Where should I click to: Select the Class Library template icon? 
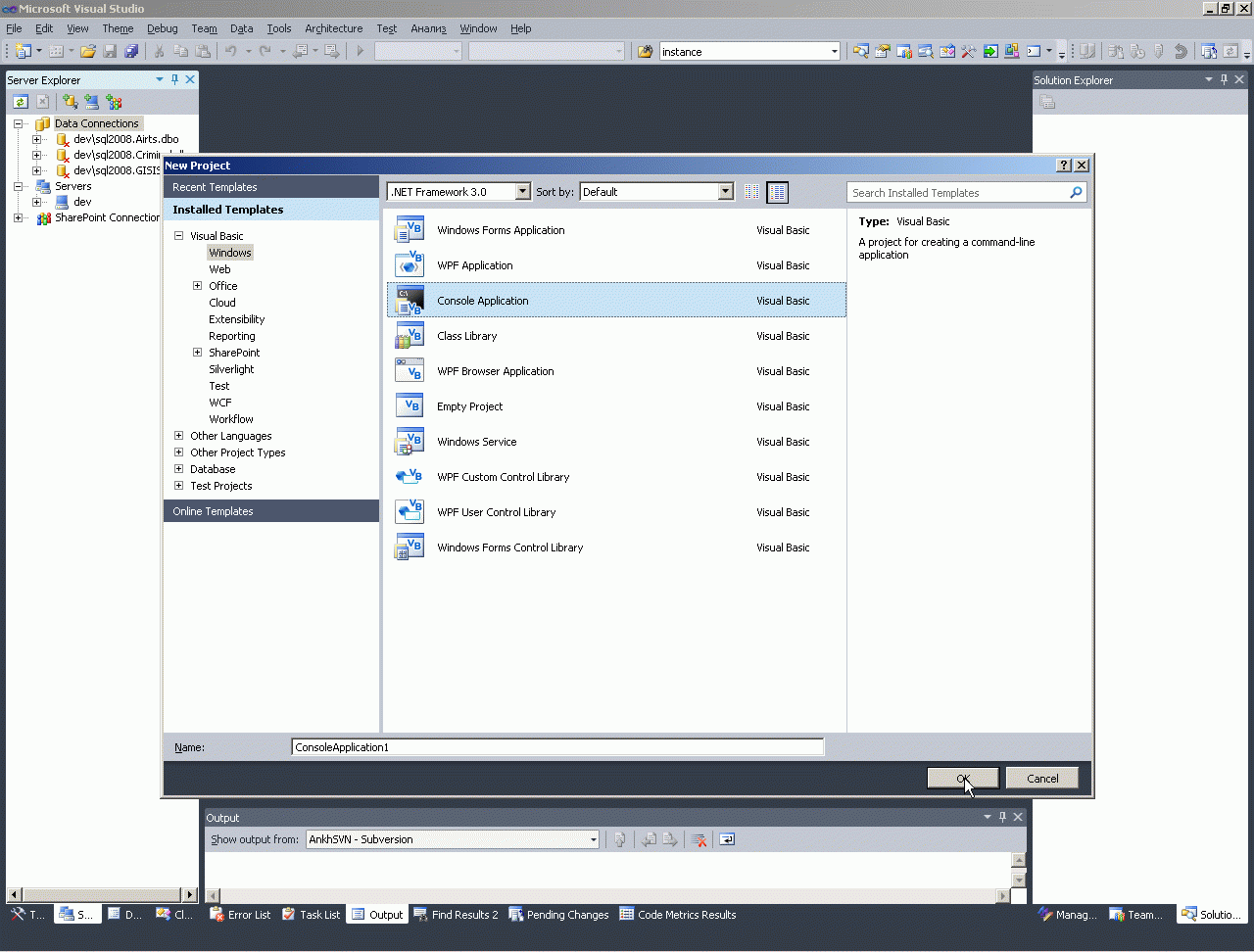click(409, 336)
